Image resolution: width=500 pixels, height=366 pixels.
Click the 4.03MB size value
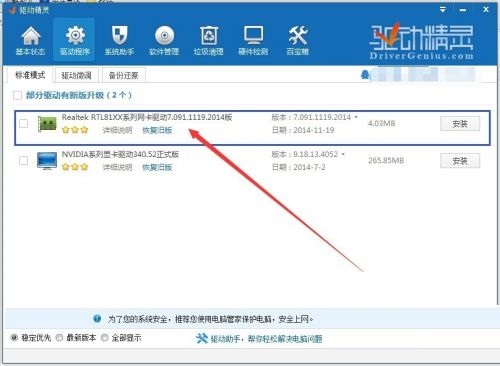(x=382, y=123)
